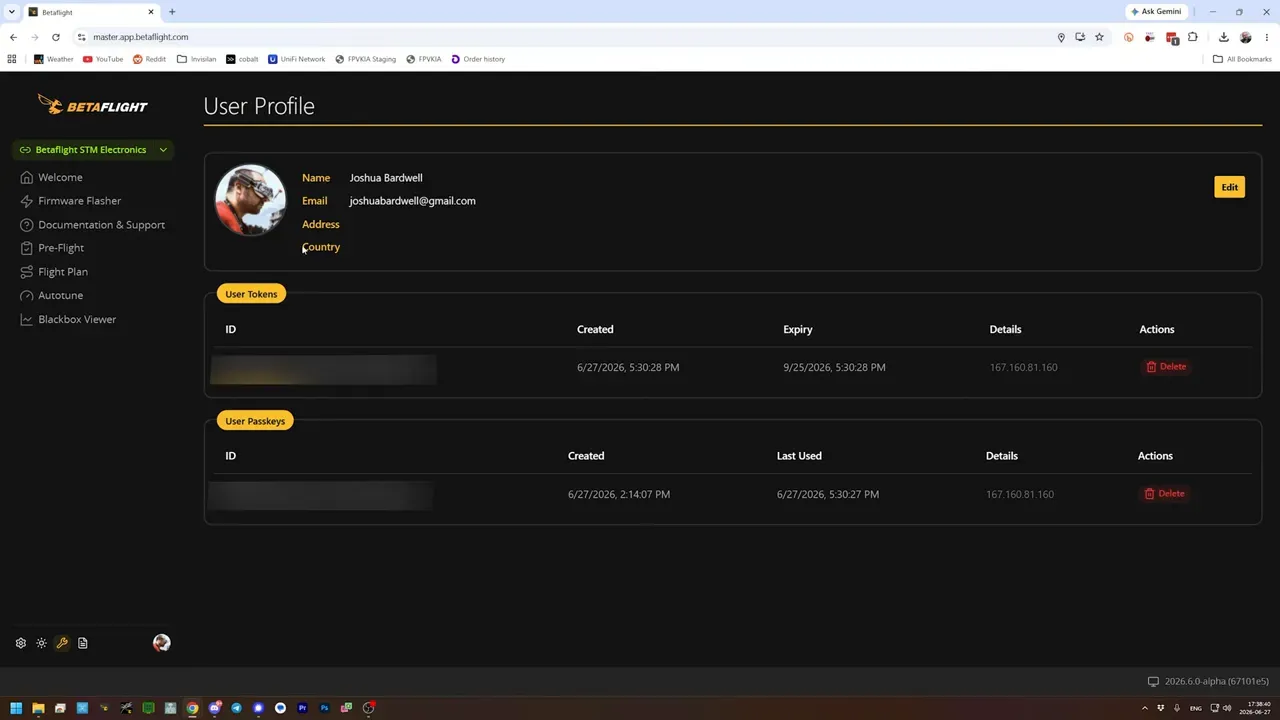Open the Reddit bookmark
1280x720 pixels.
150,59
